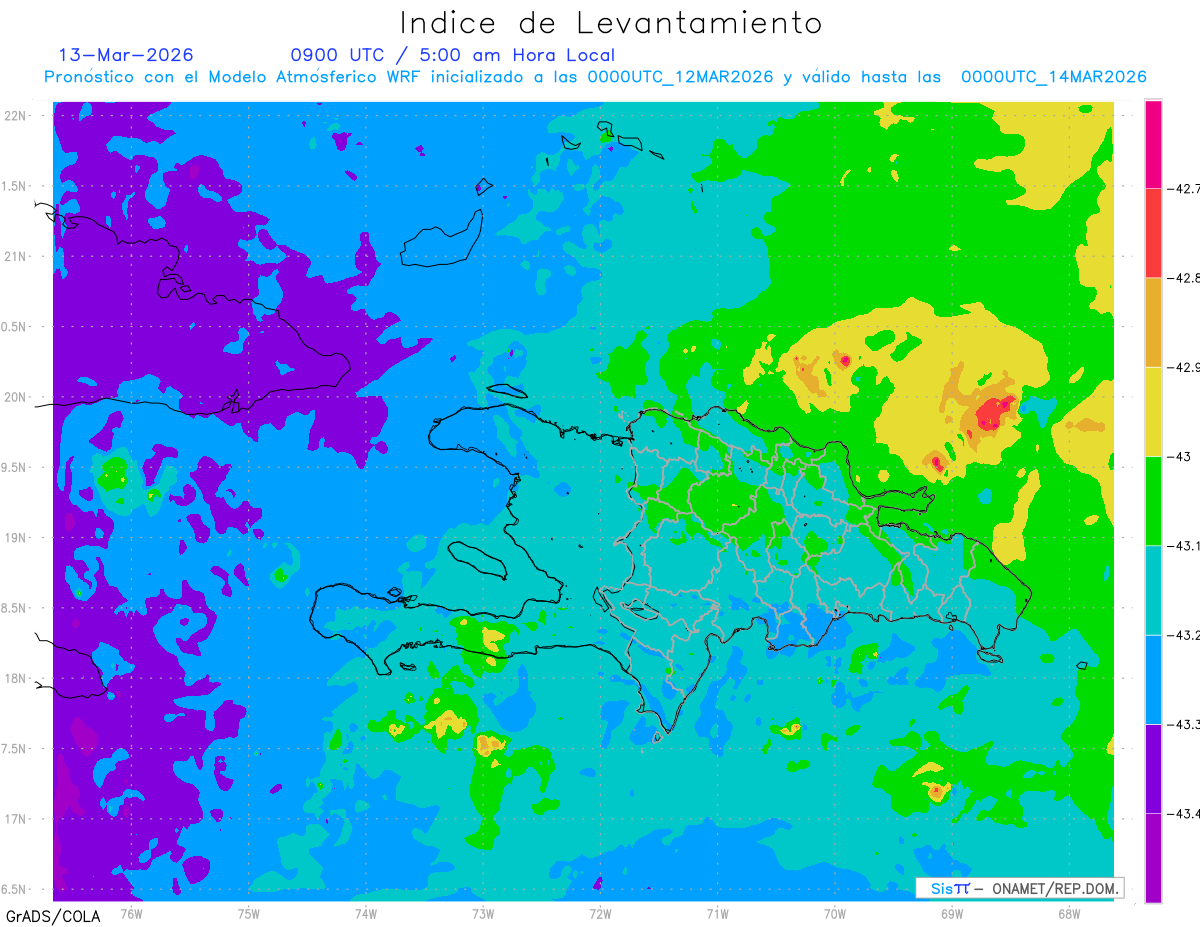Click the "21N" latitude label
1200x927 pixels.
click(x=14, y=256)
